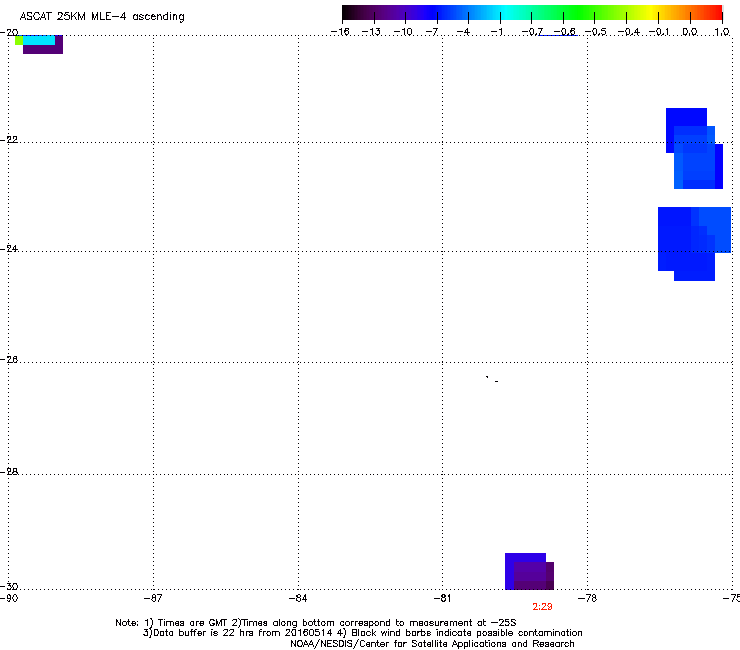Click the color bar label '-16'
Image resolution: width=740 pixels, height=650 pixels.
point(340,32)
